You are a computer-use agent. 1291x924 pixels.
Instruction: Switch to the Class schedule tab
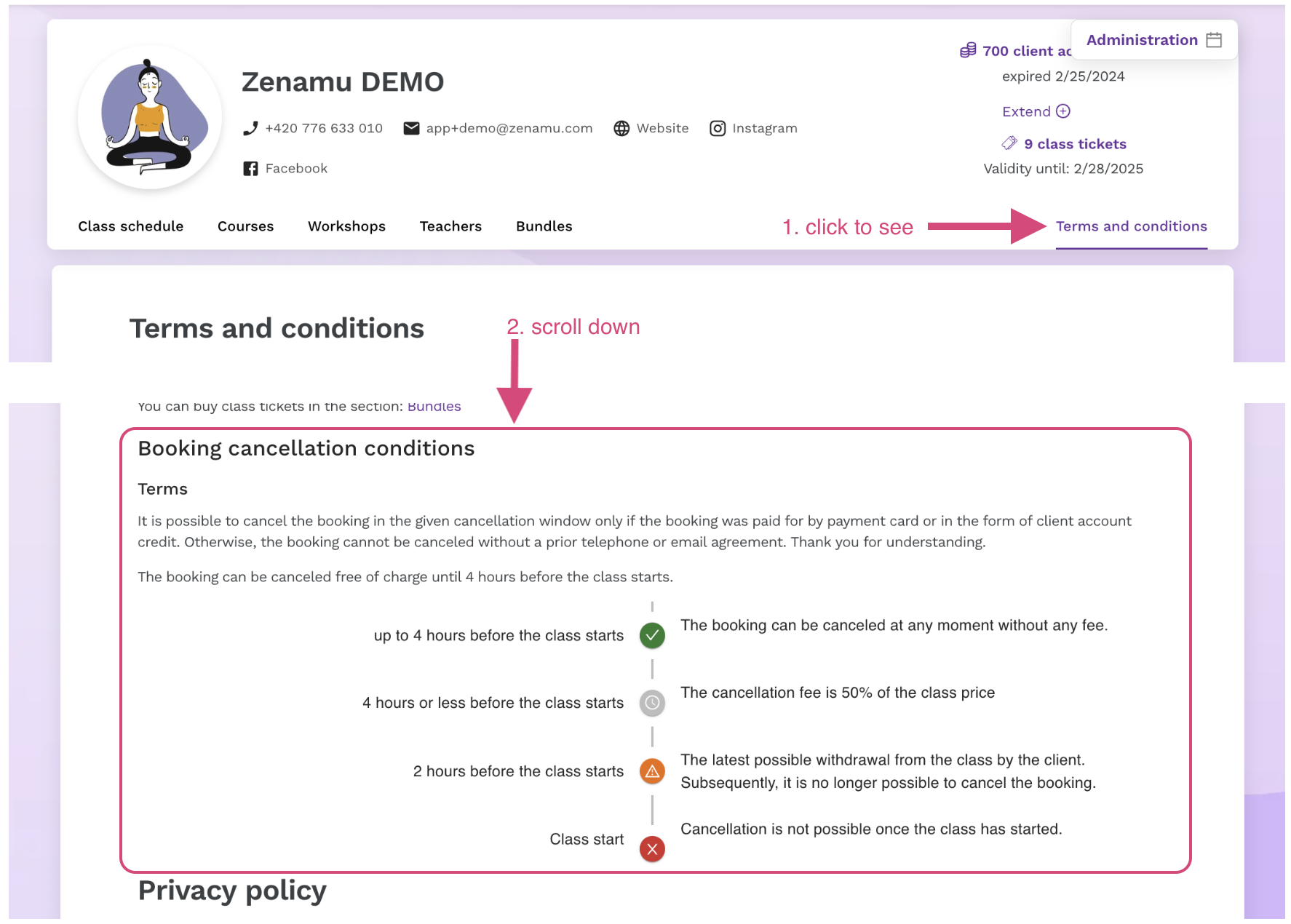[x=131, y=226]
